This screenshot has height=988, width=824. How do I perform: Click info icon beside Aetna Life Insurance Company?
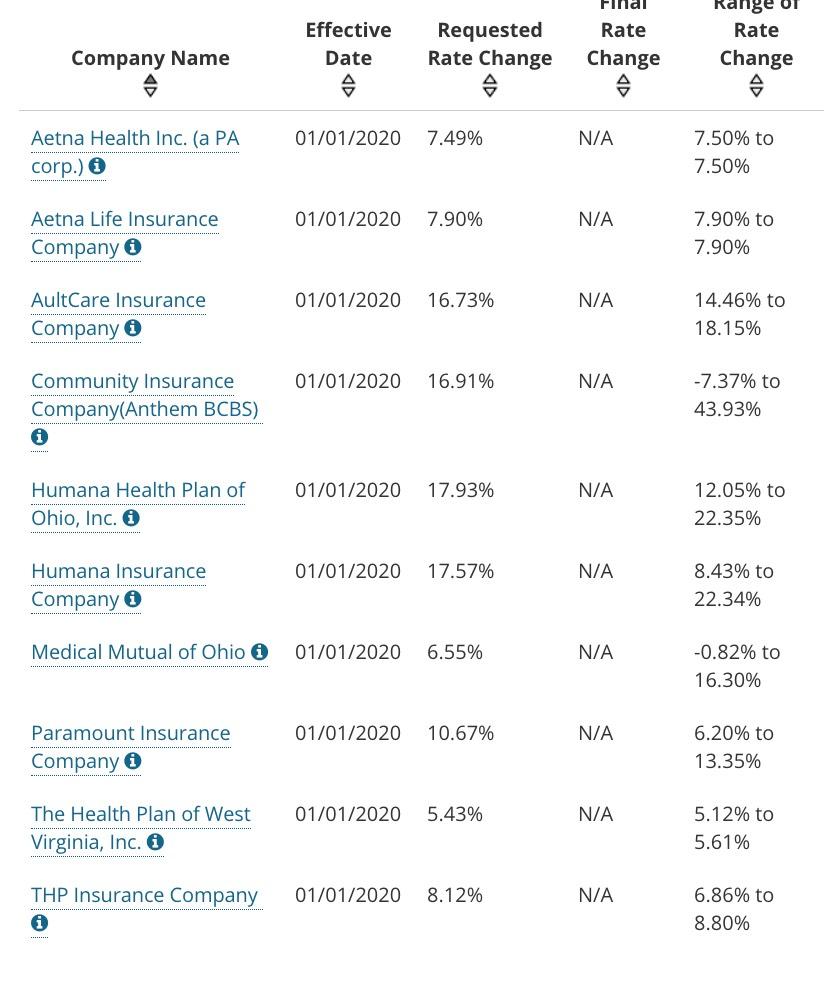click(x=132, y=247)
